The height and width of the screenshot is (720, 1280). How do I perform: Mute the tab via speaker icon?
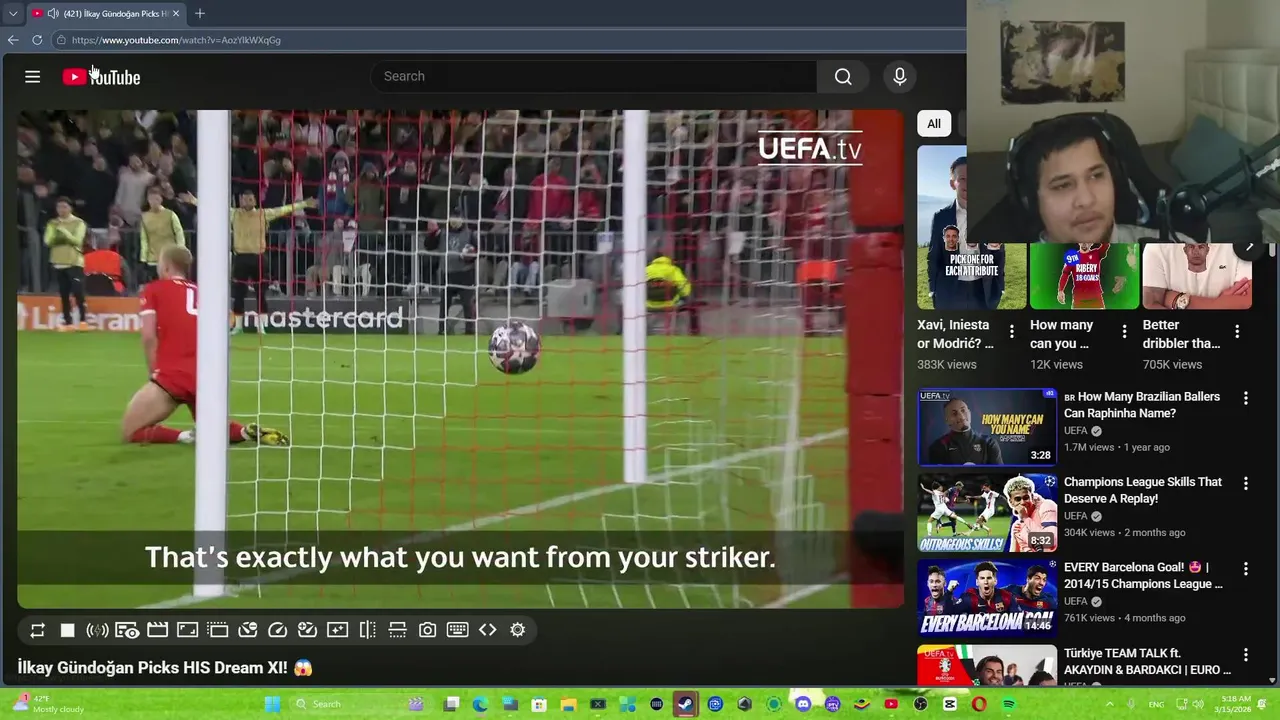pyautogui.click(x=52, y=13)
